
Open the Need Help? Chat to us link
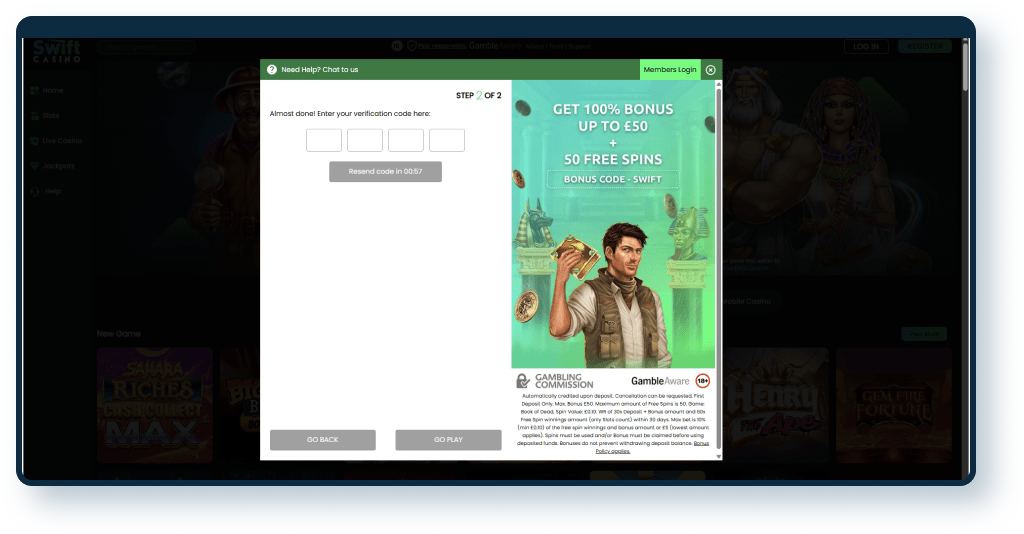pos(319,69)
